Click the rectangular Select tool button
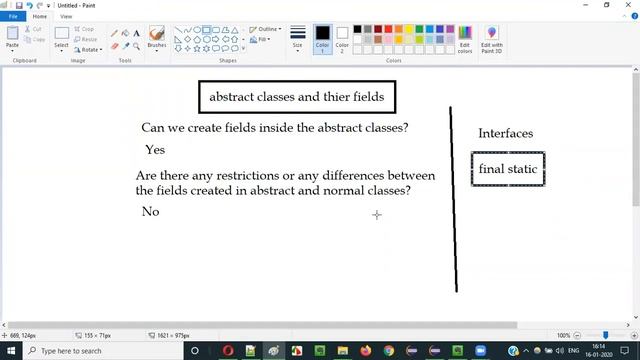 point(61,33)
